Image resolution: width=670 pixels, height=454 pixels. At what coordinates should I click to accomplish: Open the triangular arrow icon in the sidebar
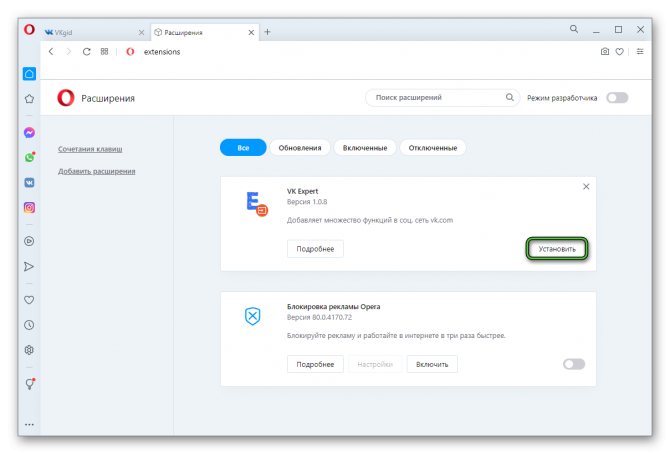pos(29,267)
